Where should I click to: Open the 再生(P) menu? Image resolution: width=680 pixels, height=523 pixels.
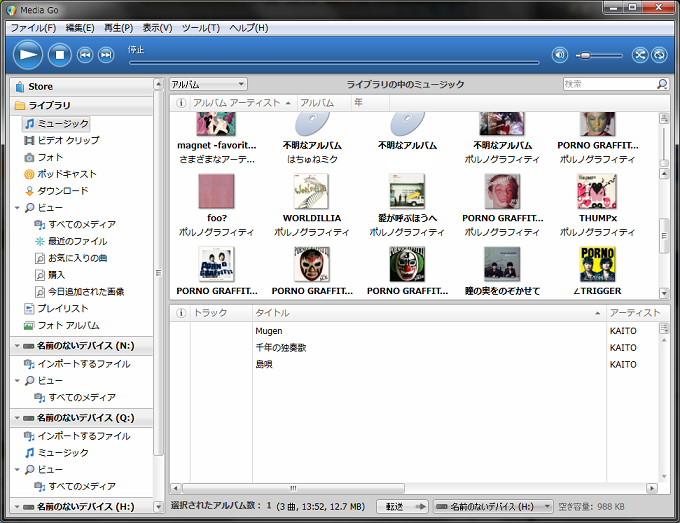[118, 28]
